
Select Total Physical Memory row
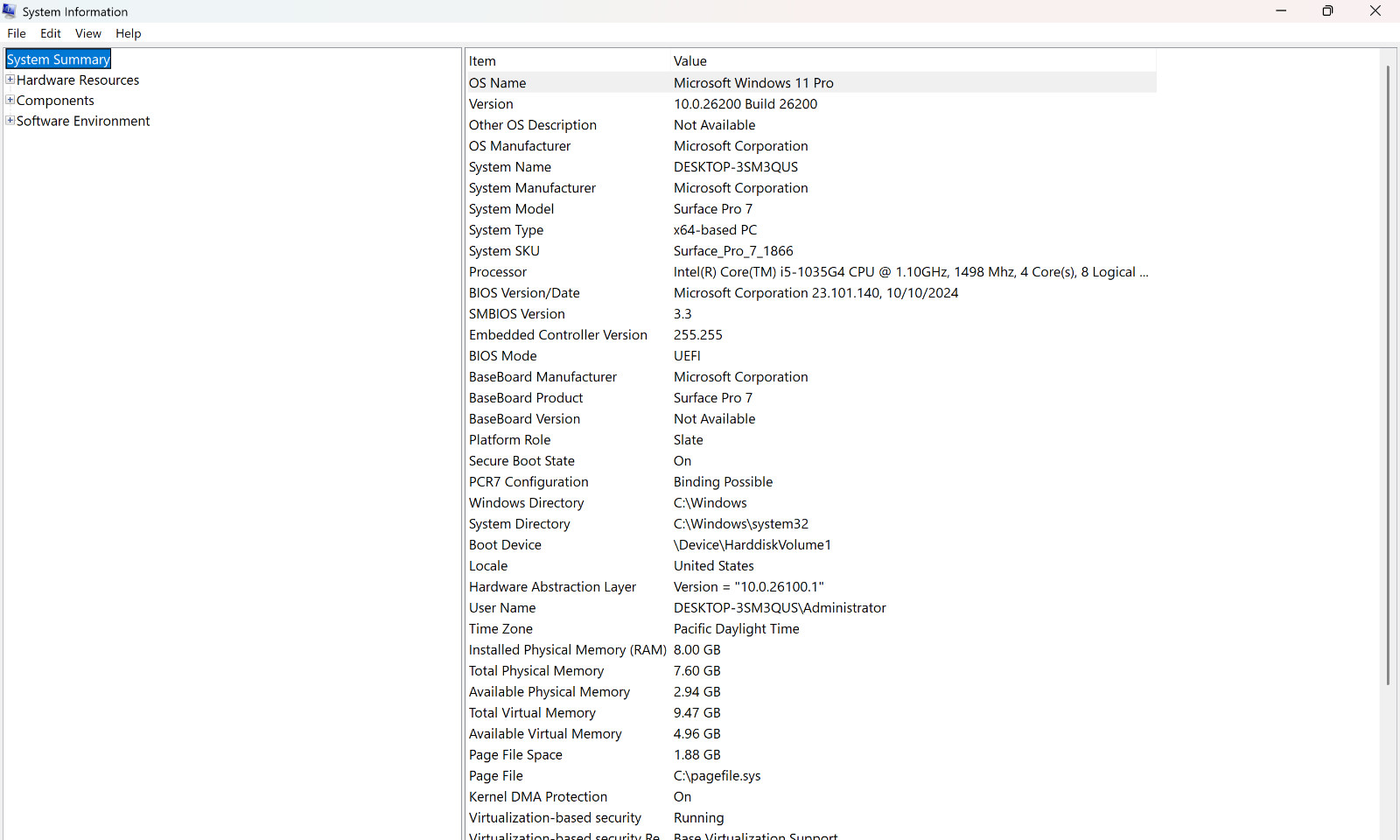811,671
